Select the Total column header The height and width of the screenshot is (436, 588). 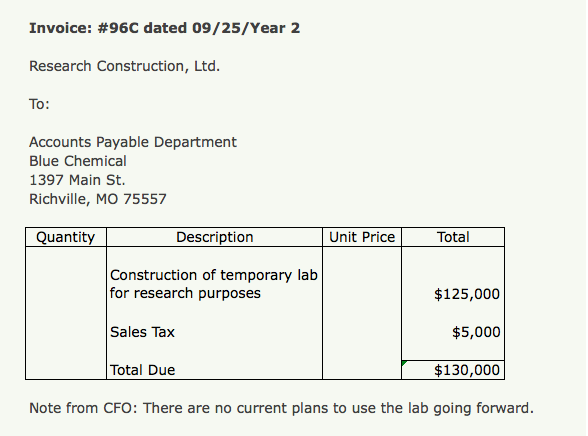tap(453, 237)
